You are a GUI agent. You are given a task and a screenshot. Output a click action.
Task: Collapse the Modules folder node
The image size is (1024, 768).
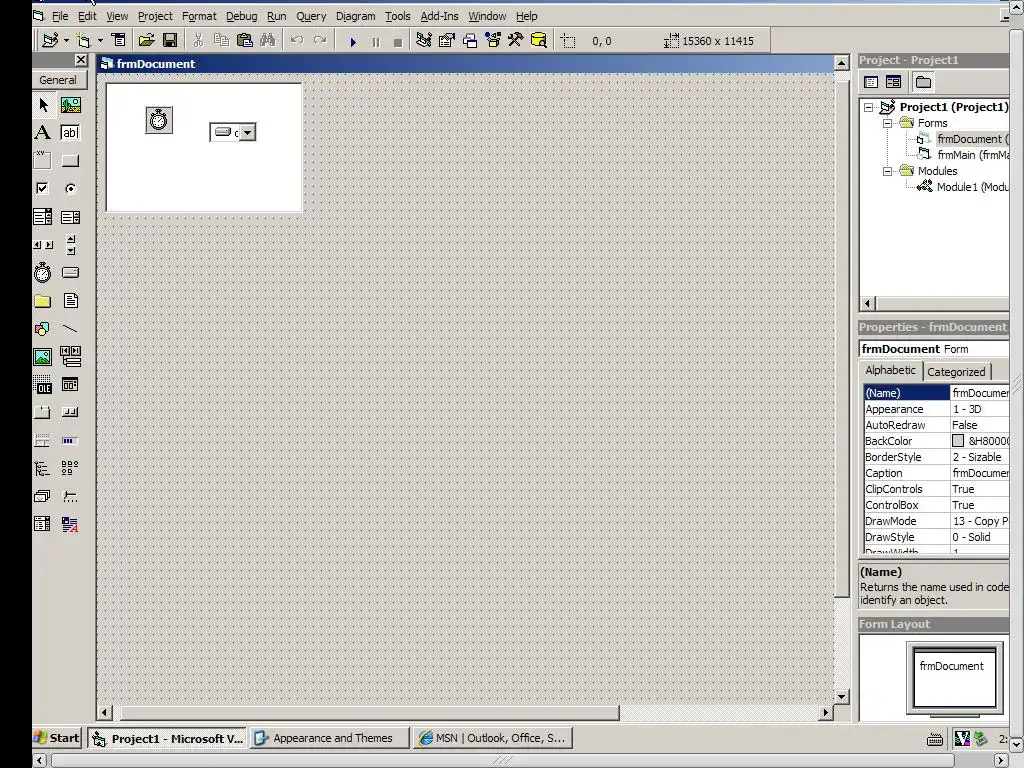pyautogui.click(x=887, y=171)
